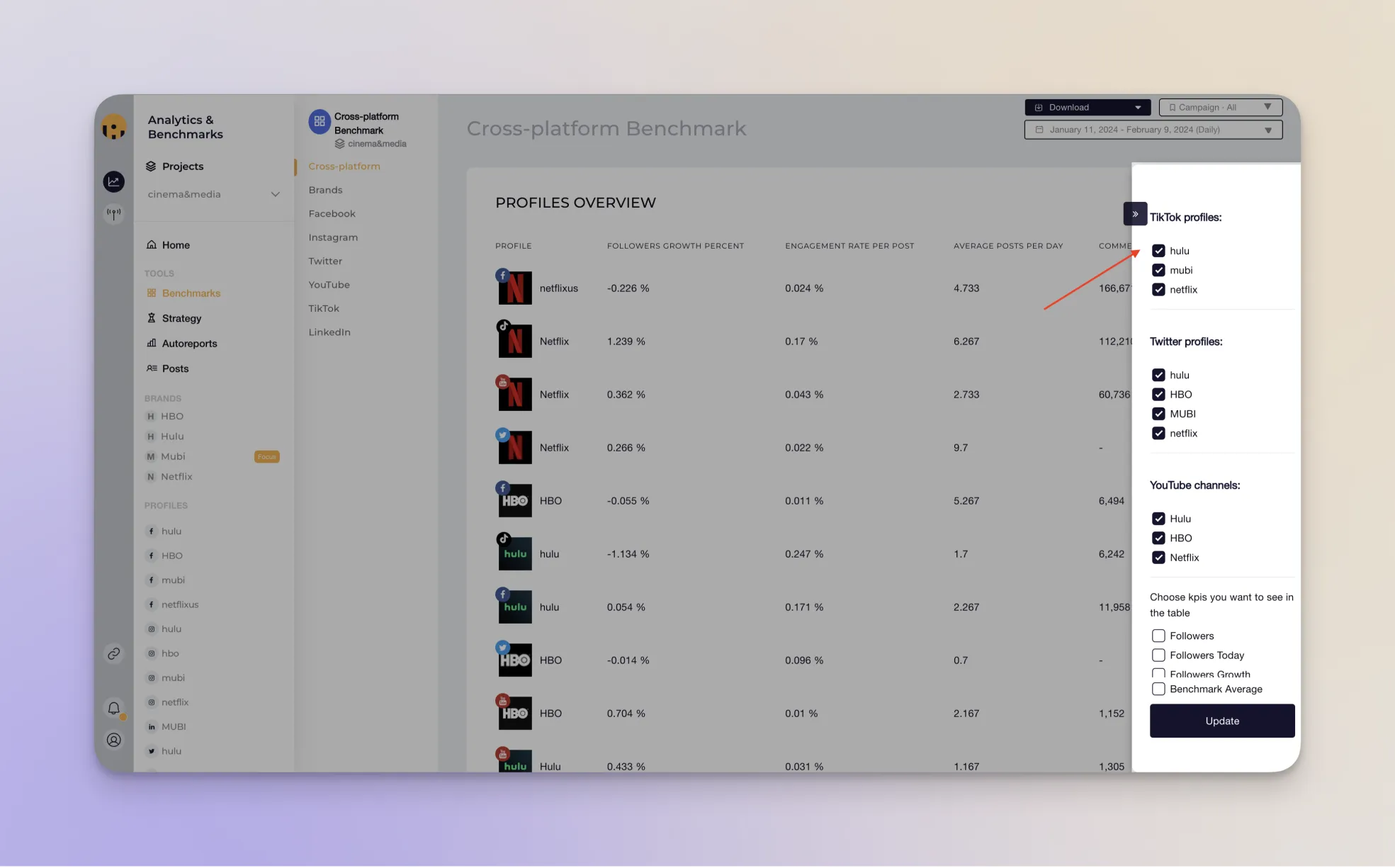The width and height of the screenshot is (1395, 868).
Task: Open the user account icon
Action: 113,740
